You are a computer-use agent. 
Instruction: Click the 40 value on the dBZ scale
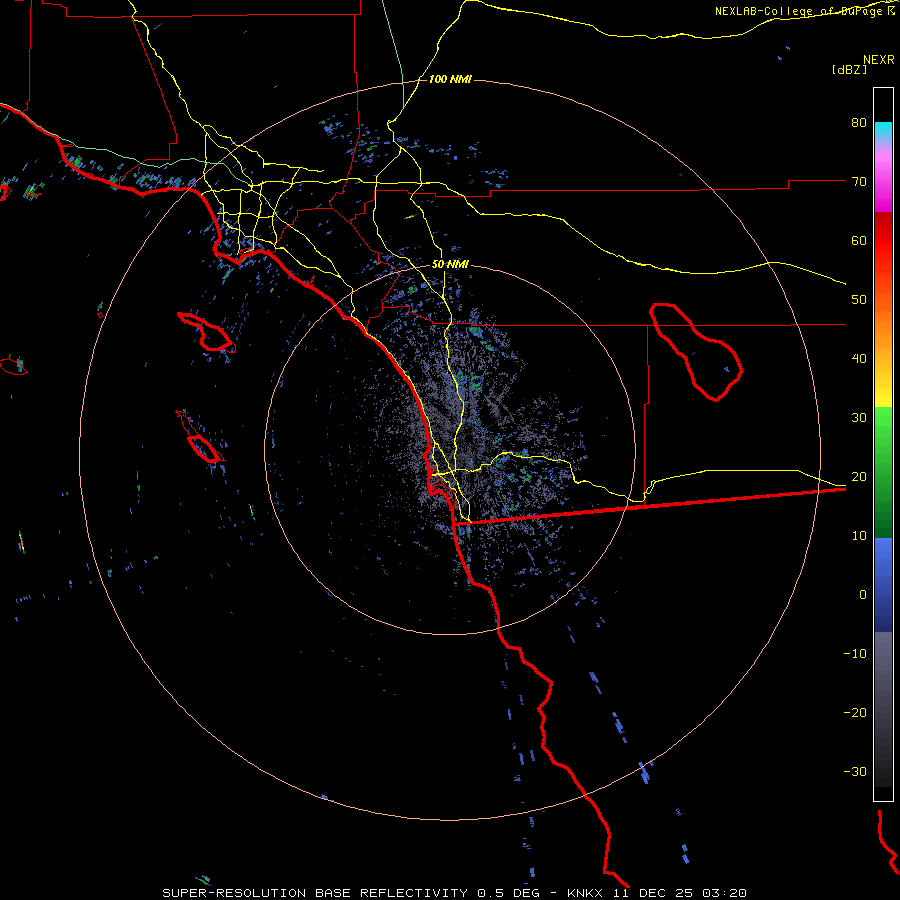[x=859, y=359]
